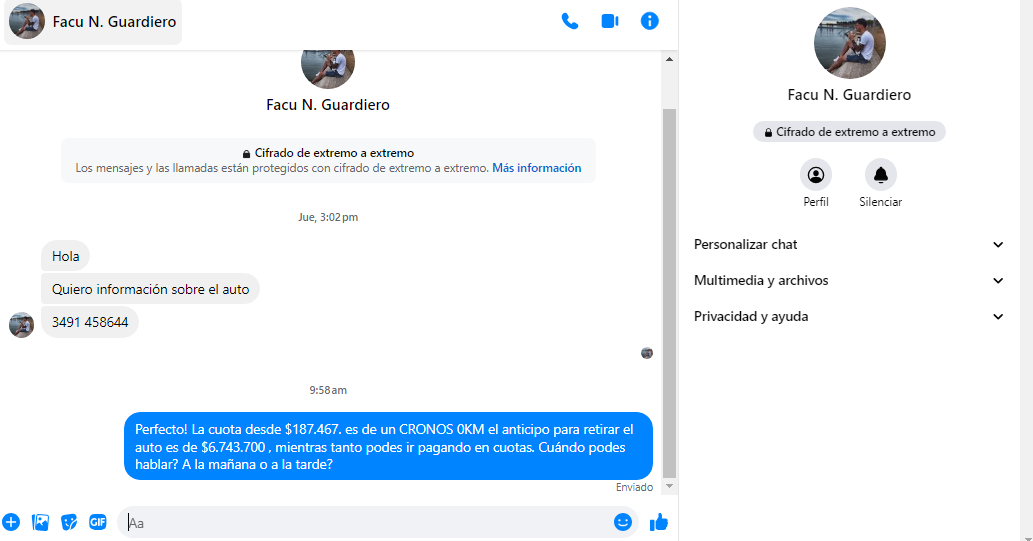Send a thumbs-up like
Image resolution: width=1033 pixels, height=541 pixels.
pyautogui.click(x=659, y=522)
